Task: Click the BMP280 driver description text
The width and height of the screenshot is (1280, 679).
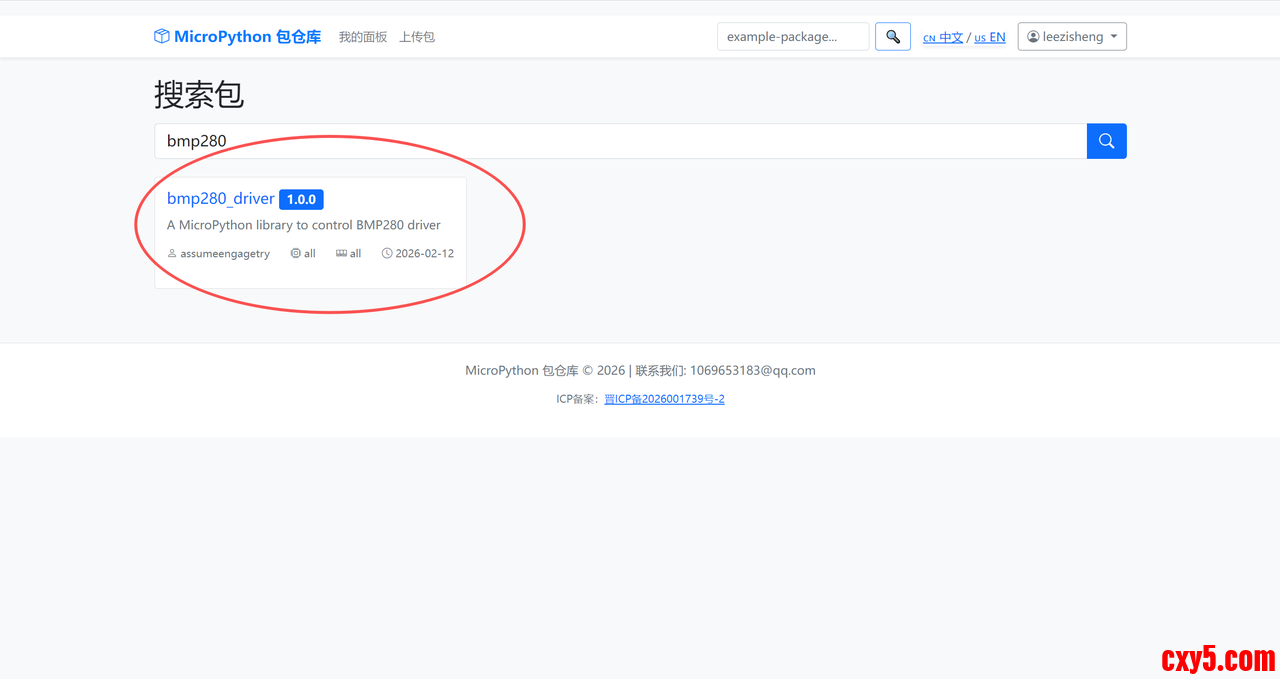Action: [x=303, y=225]
